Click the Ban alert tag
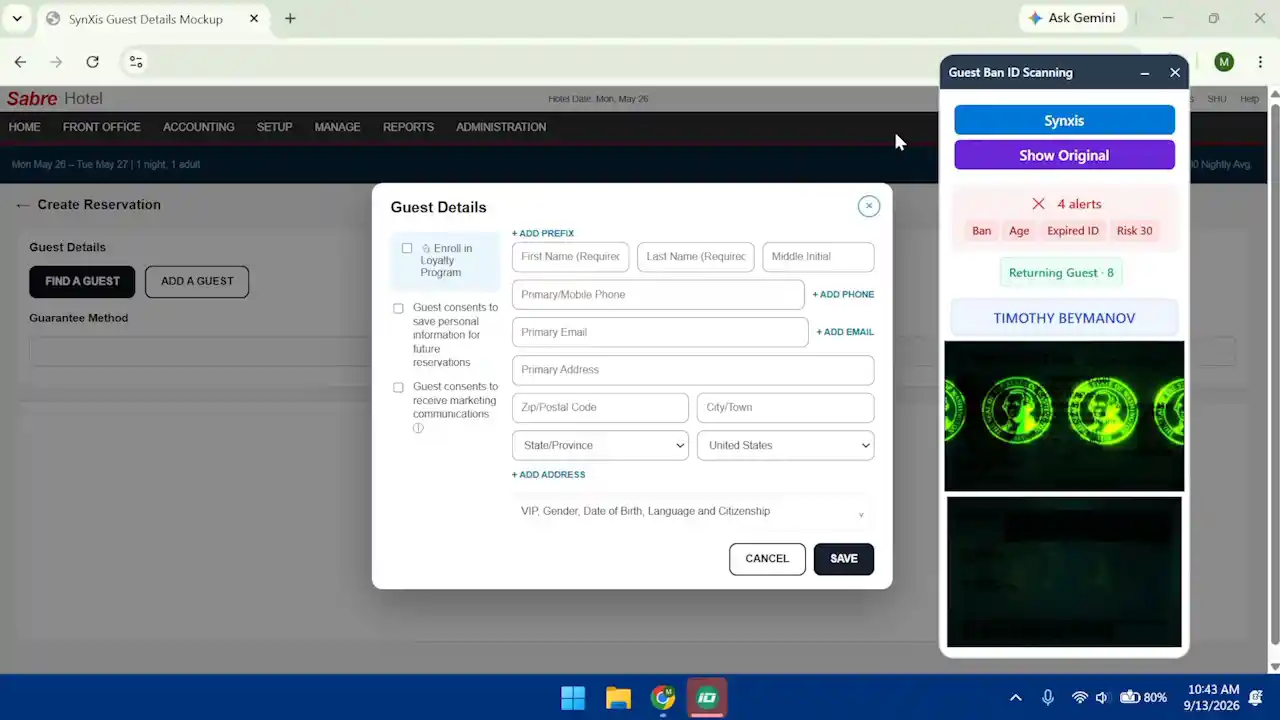The height and width of the screenshot is (720, 1280). tap(982, 231)
